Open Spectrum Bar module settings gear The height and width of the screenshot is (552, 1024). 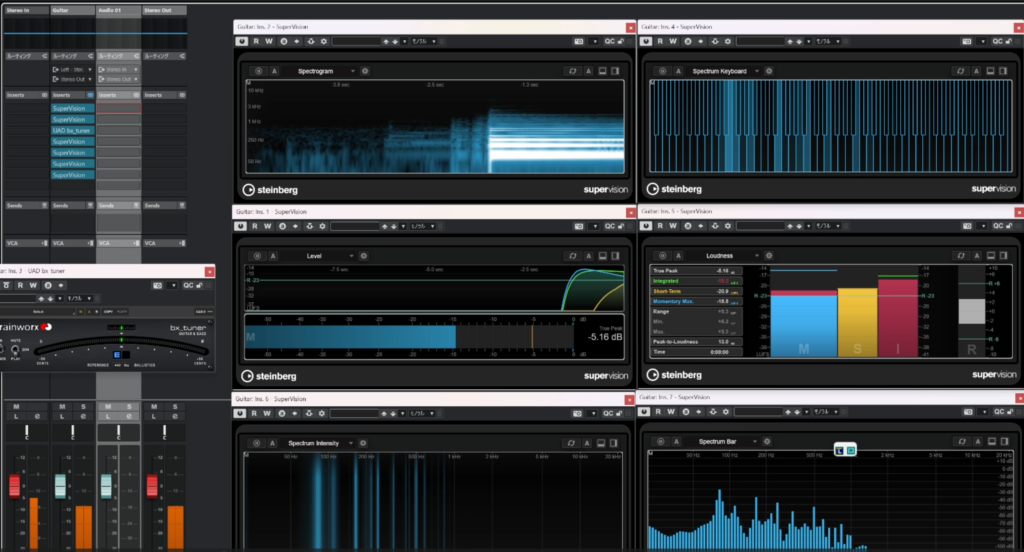coord(767,442)
